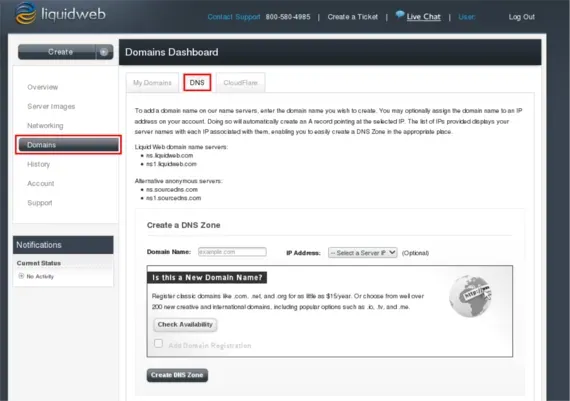The height and width of the screenshot is (401, 570).
Task: Click the Live Chat link
Action: 424,17
